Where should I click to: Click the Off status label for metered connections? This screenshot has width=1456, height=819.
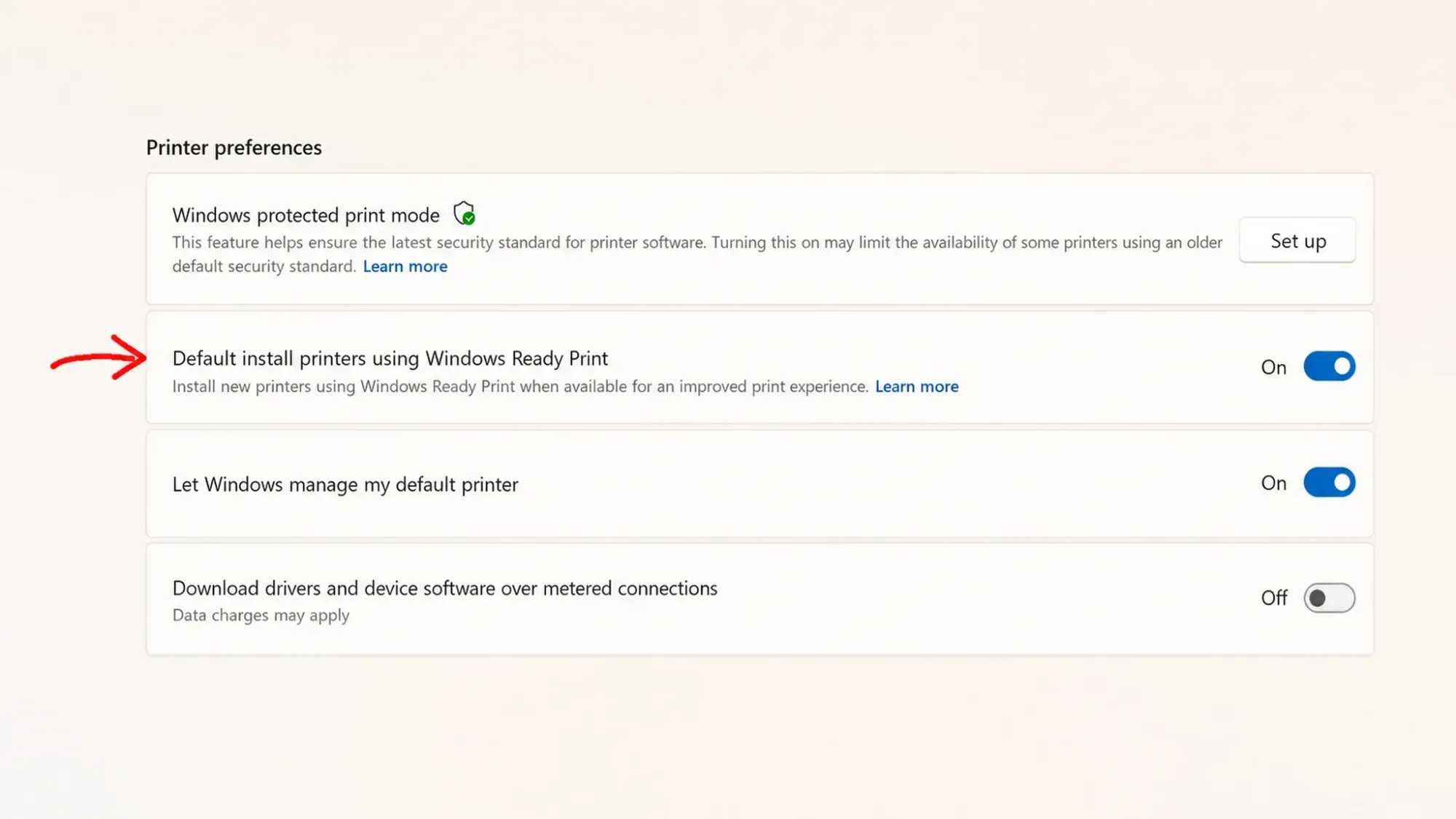pos(1274,598)
